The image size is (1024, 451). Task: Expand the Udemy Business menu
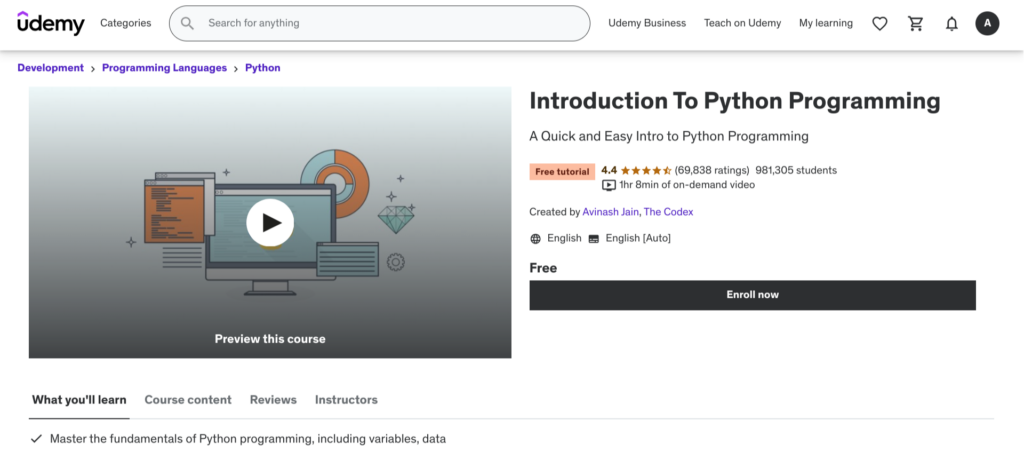point(647,23)
